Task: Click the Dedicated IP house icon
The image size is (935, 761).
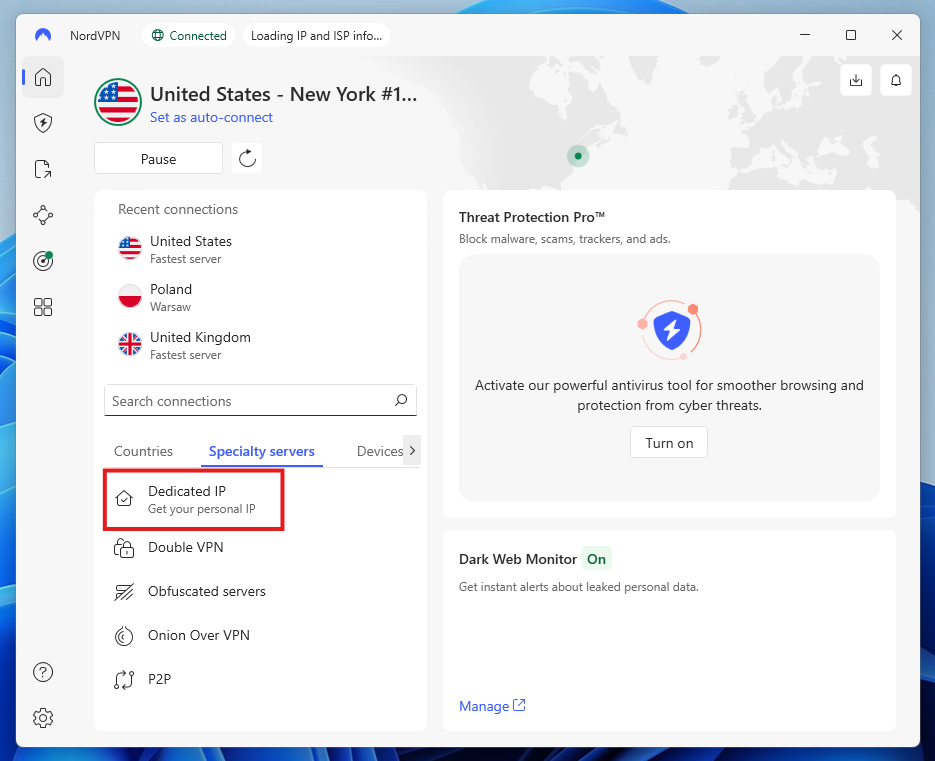Action: coord(124,499)
